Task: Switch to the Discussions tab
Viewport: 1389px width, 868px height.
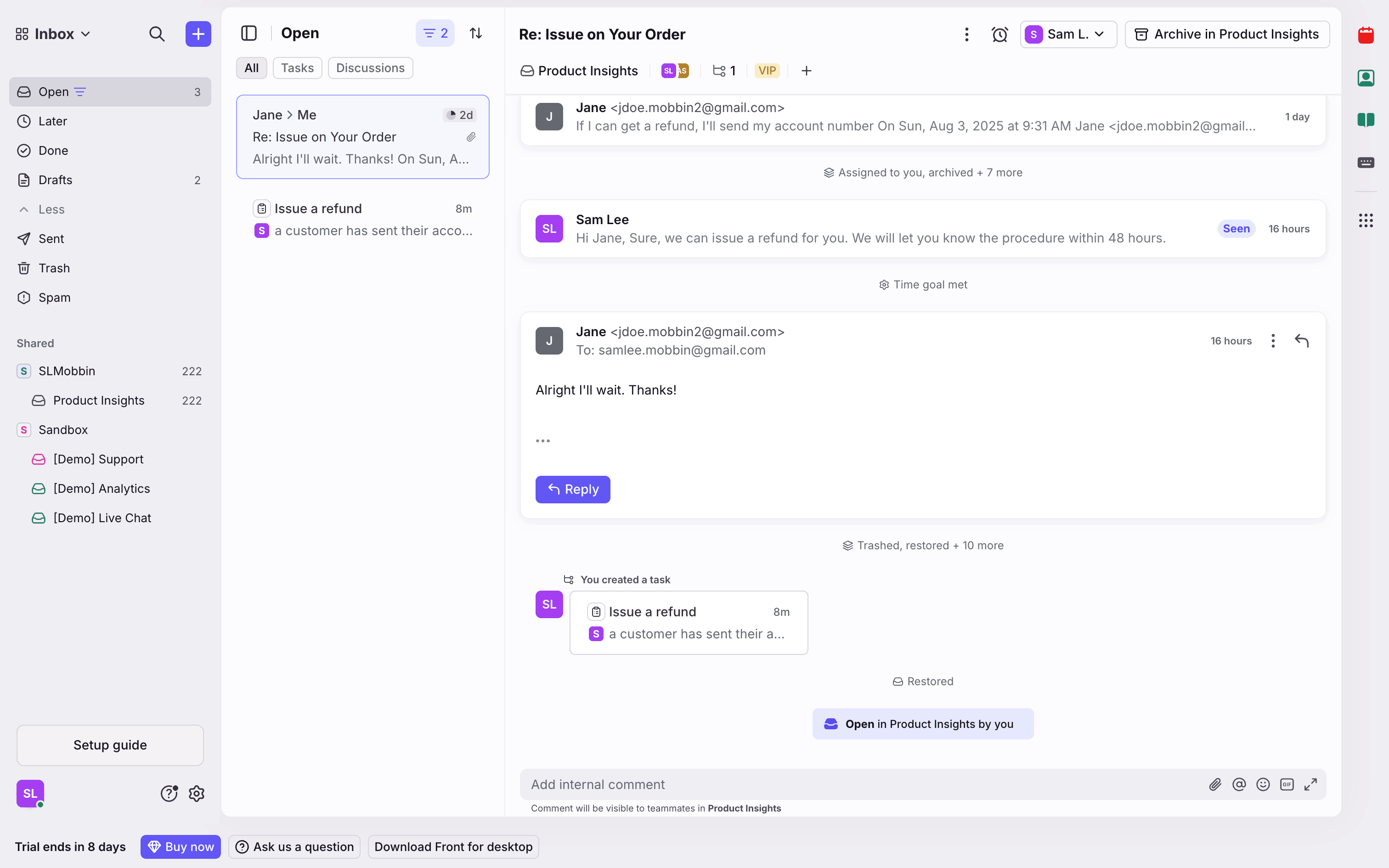Action: tap(370, 68)
